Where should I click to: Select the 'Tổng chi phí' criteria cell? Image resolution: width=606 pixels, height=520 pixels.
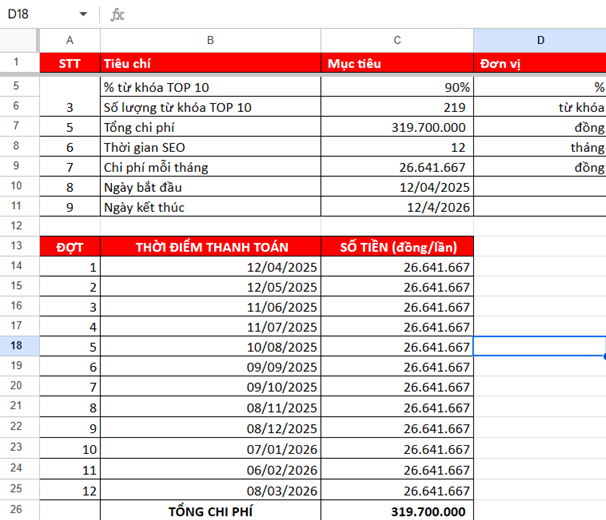pyautogui.click(x=211, y=127)
